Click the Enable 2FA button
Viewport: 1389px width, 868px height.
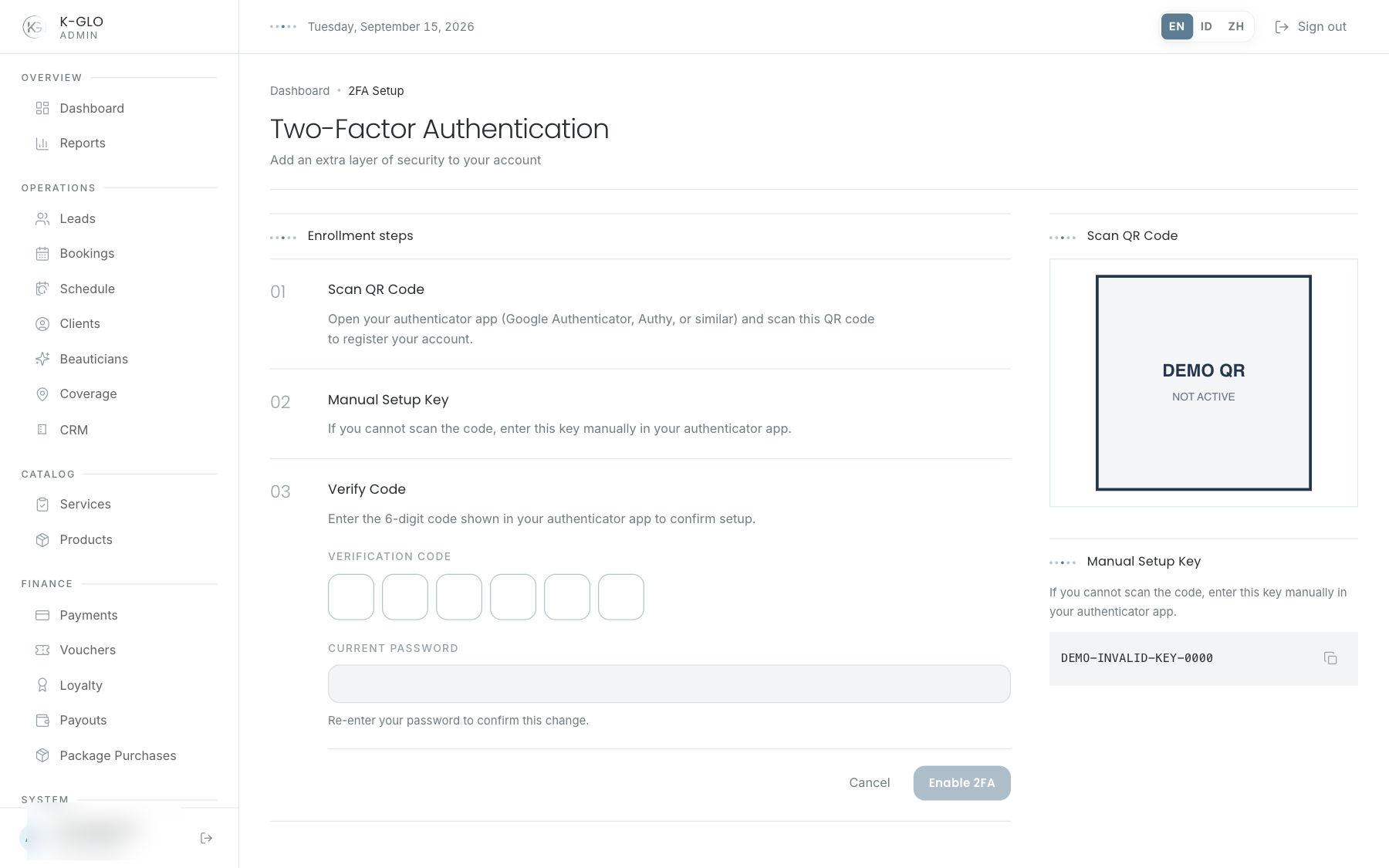pos(962,783)
